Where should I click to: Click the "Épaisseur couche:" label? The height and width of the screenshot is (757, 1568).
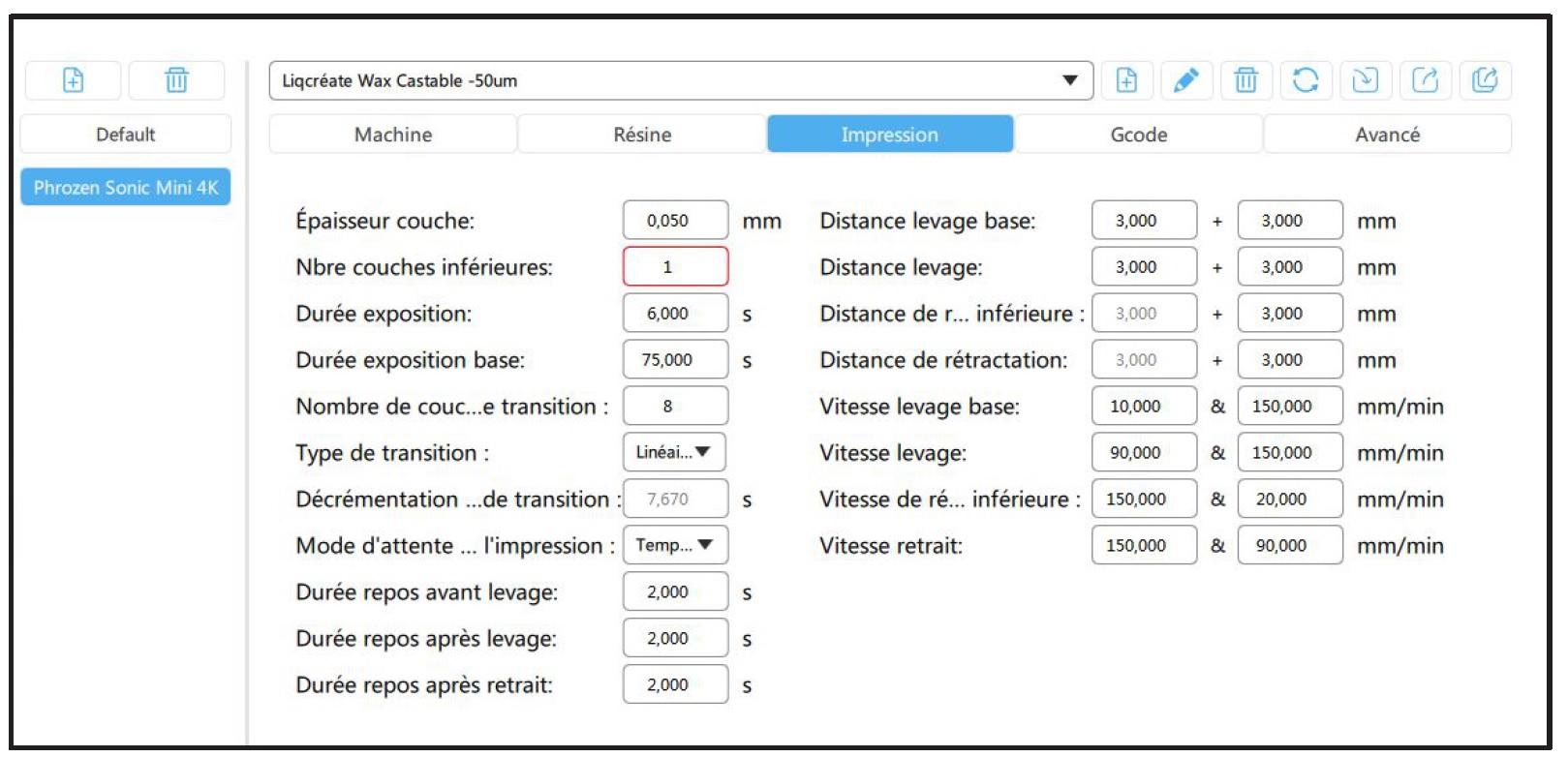coord(385,221)
